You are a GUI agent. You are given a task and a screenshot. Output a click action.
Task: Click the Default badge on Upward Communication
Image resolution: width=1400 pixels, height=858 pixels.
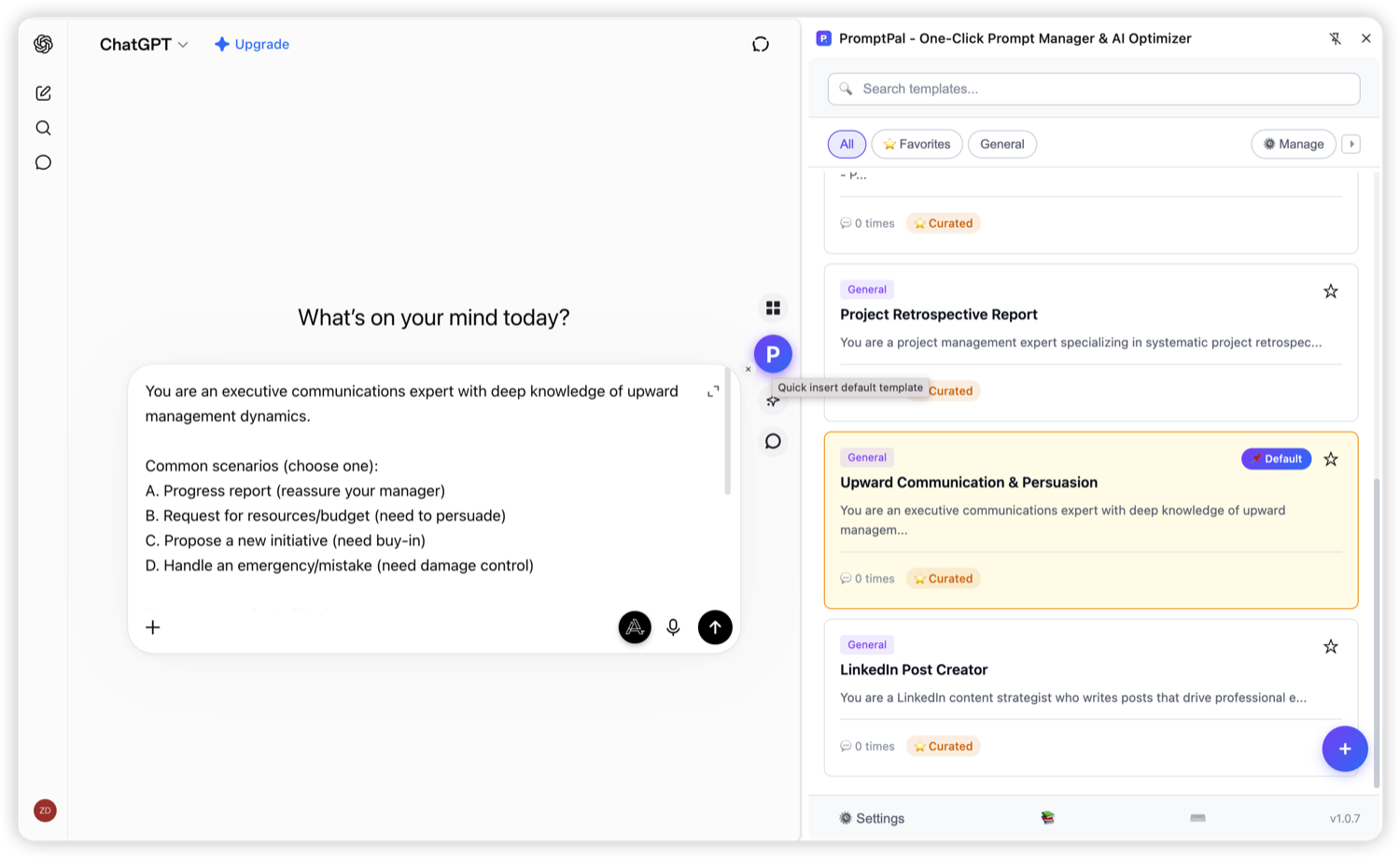[1276, 458]
